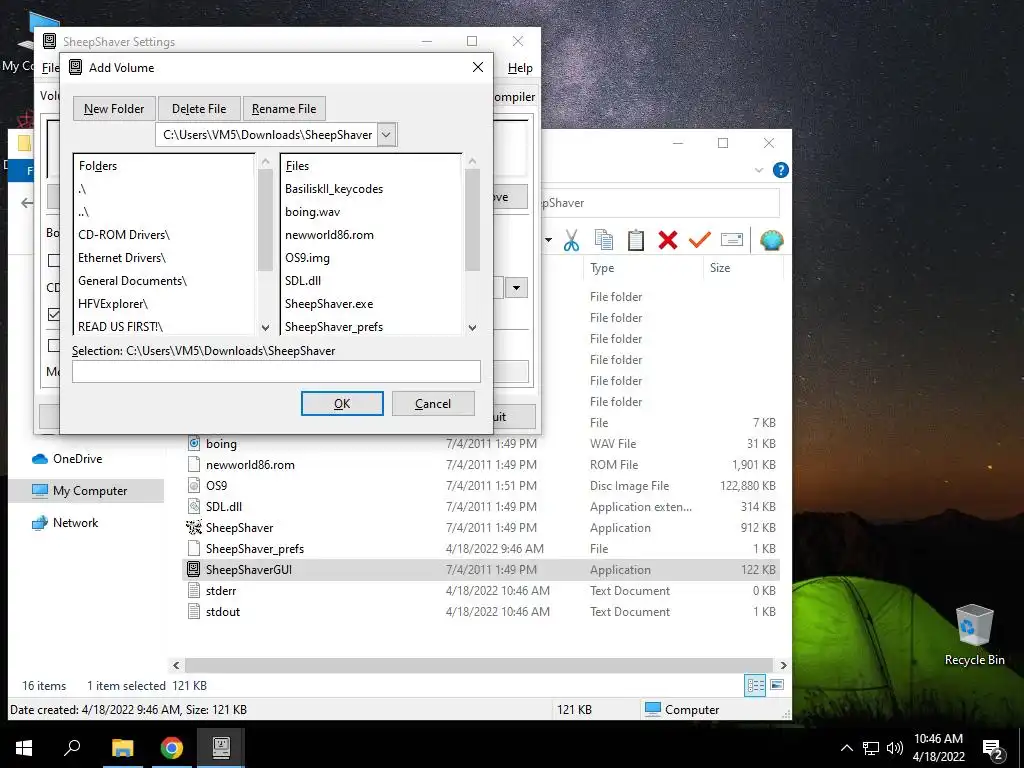Image resolution: width=1024 pixels, height=768 pixels.
Task: Open the Help menu in SheepShaver Settings
Action: (520, 68)
